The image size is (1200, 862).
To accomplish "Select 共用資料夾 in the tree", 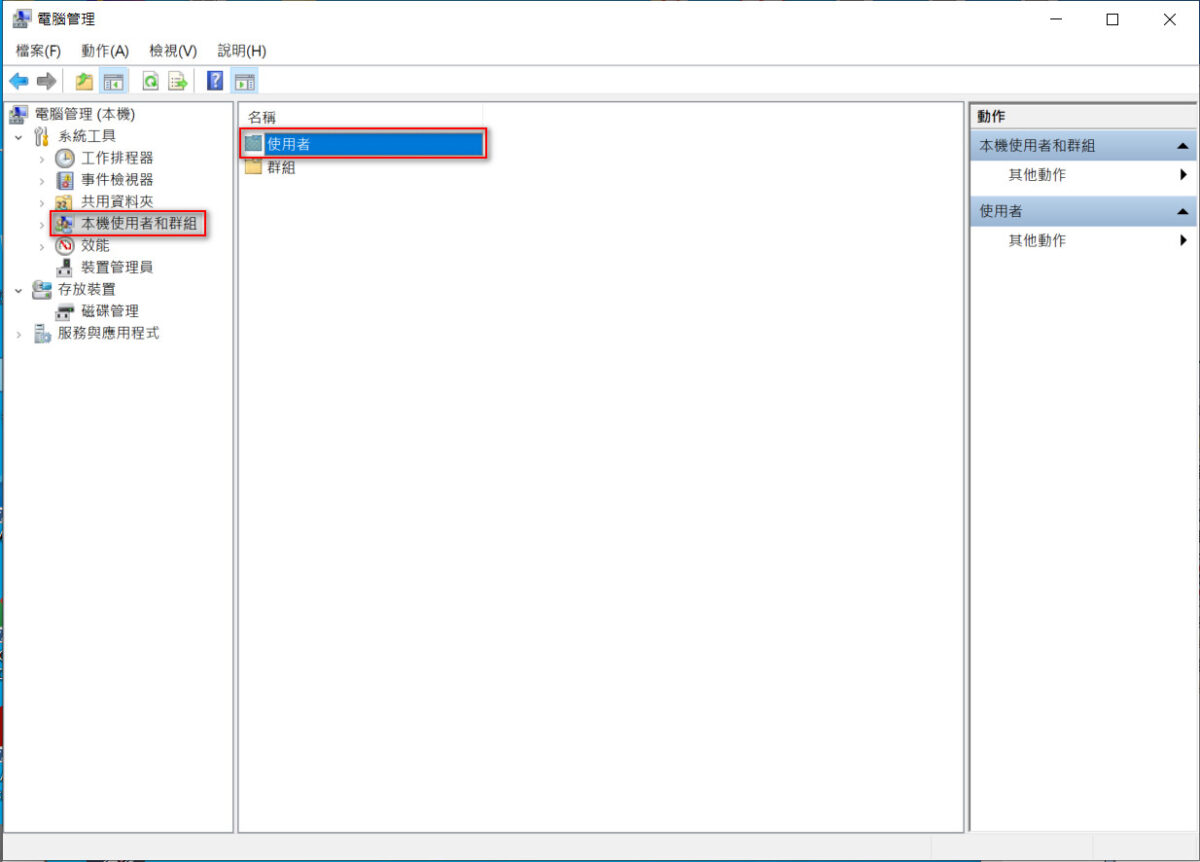I will (117, 202).
